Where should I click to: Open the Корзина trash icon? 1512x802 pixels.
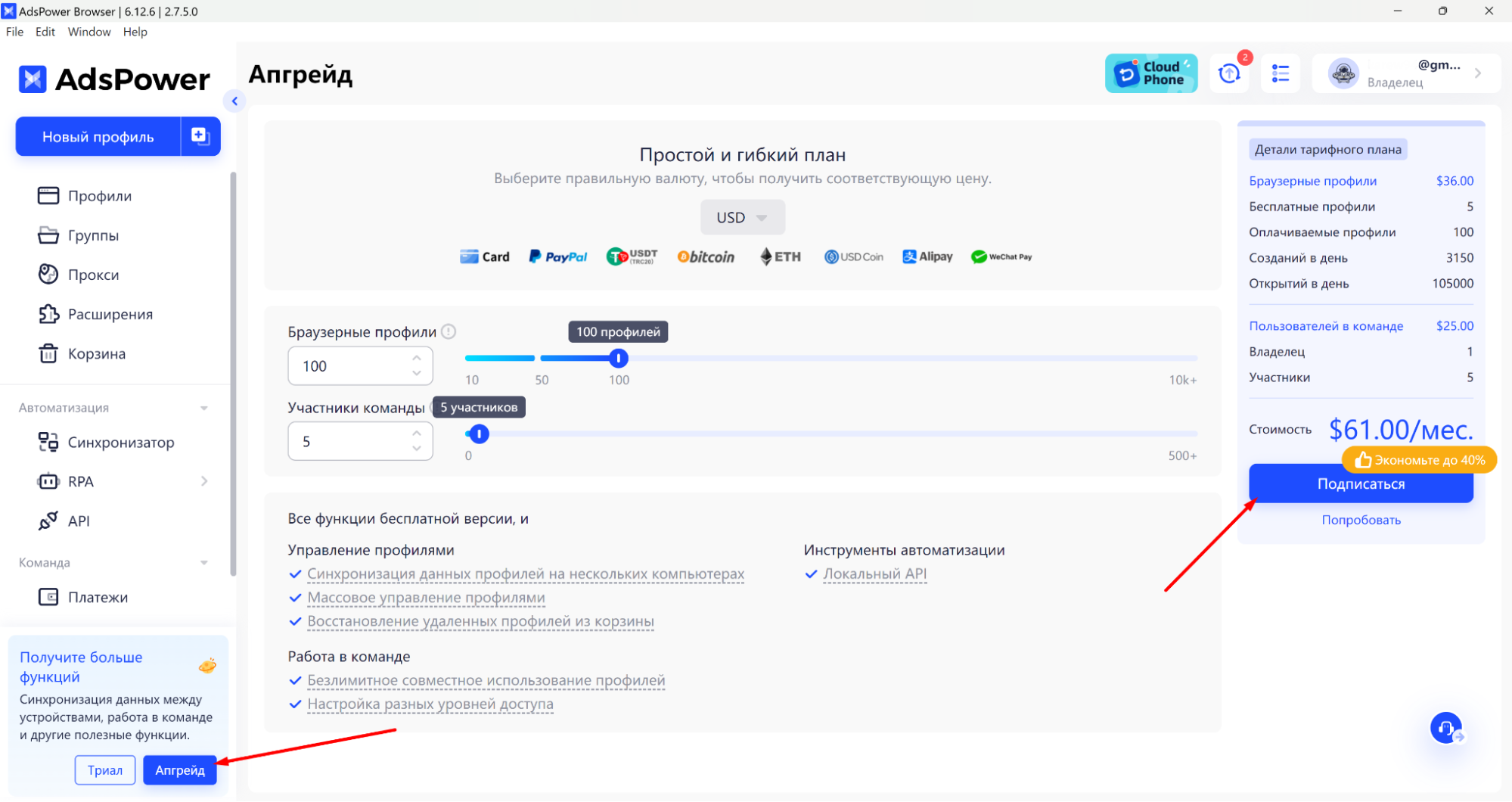(48, 353)
